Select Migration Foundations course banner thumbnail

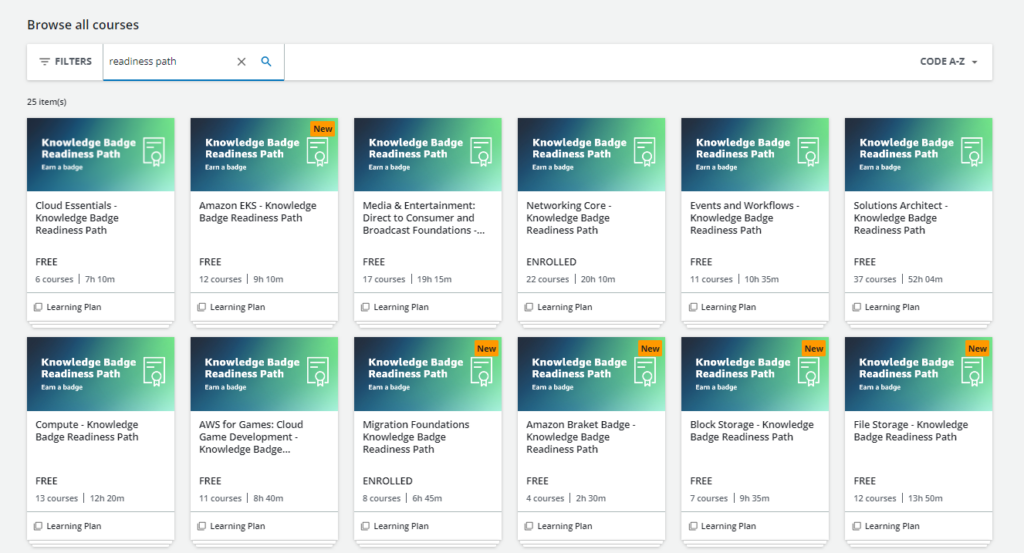(428, 373)
